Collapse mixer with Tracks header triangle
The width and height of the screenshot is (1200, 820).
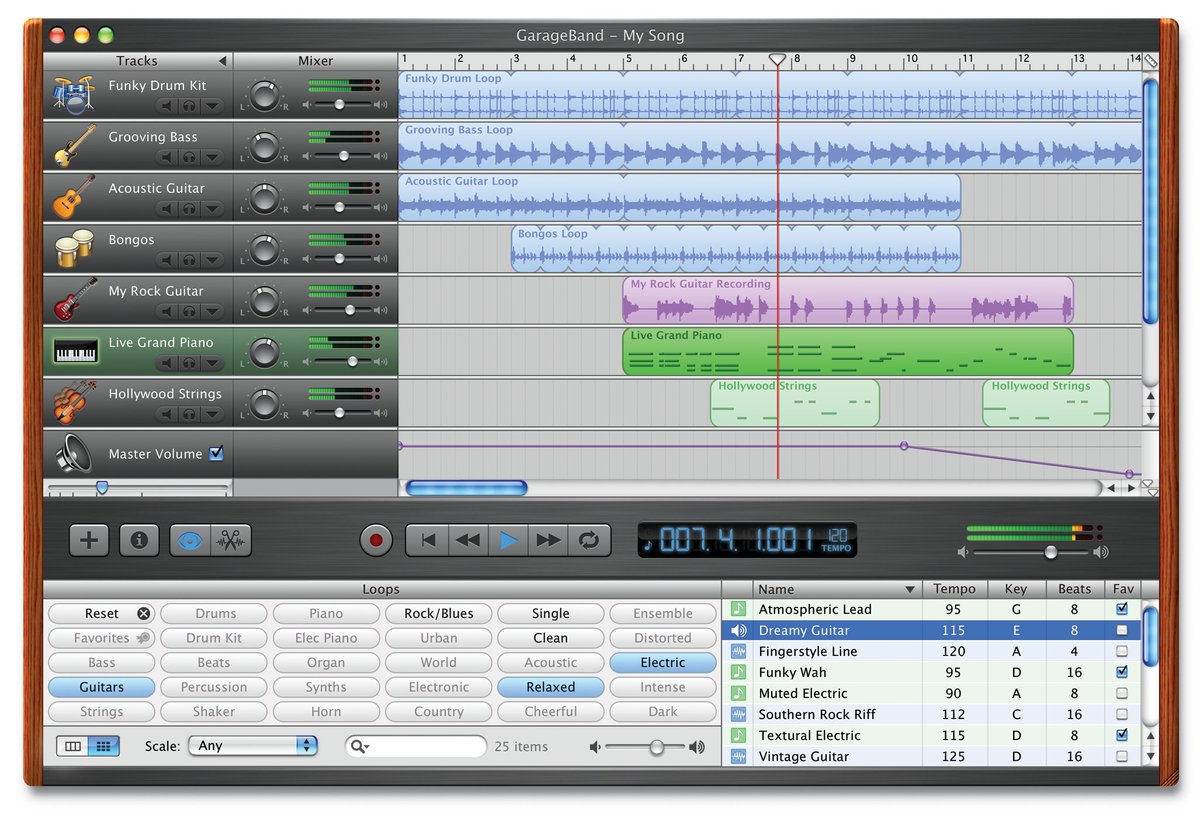222,61
